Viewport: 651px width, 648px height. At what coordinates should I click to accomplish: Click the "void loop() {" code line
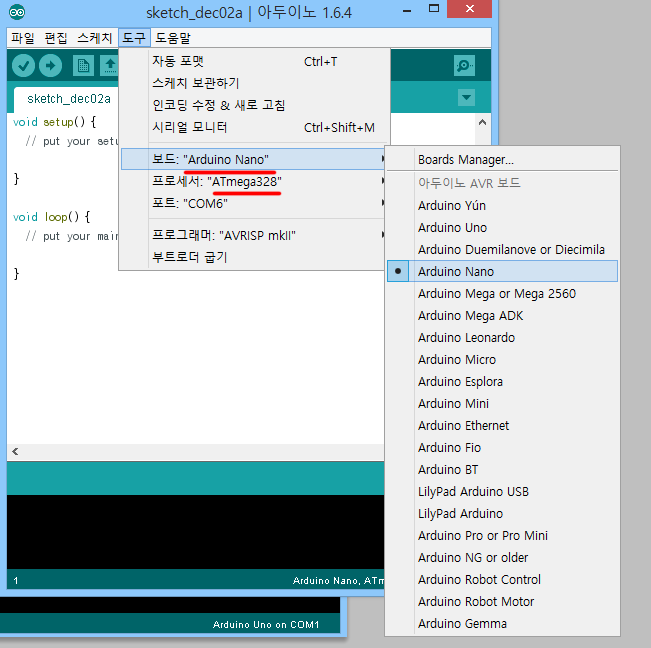[x=51, y=217]
